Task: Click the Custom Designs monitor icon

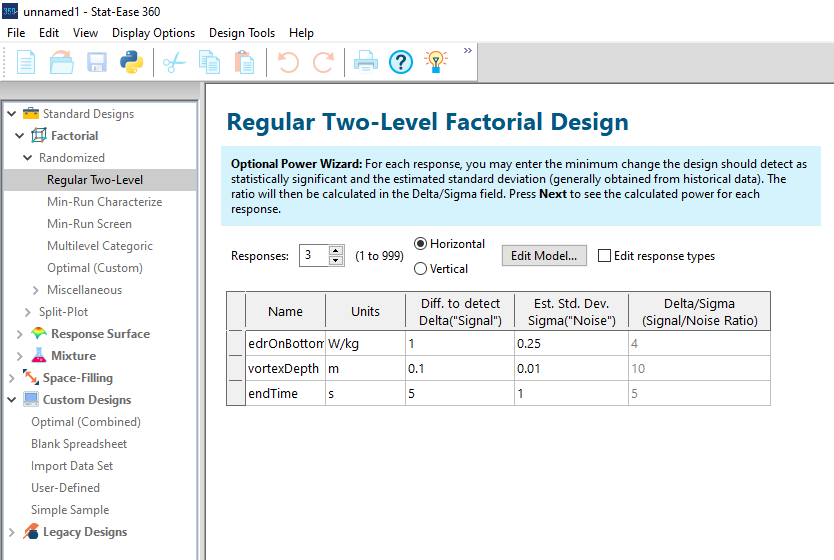Action: [31, 399]
